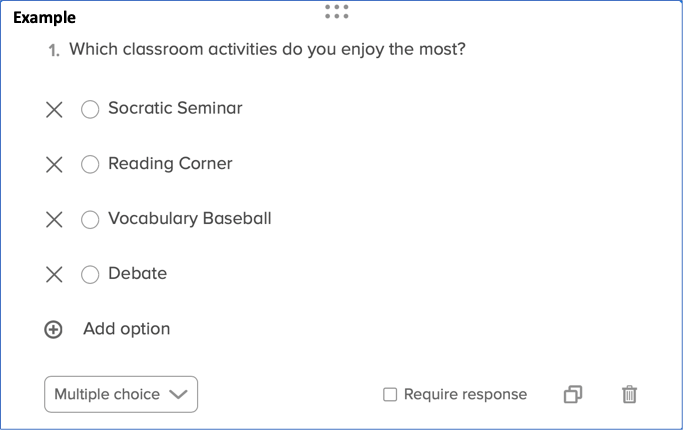Remove the Socratic Seminar option
The width and height of the screenshot is (683, 430).
55,110
